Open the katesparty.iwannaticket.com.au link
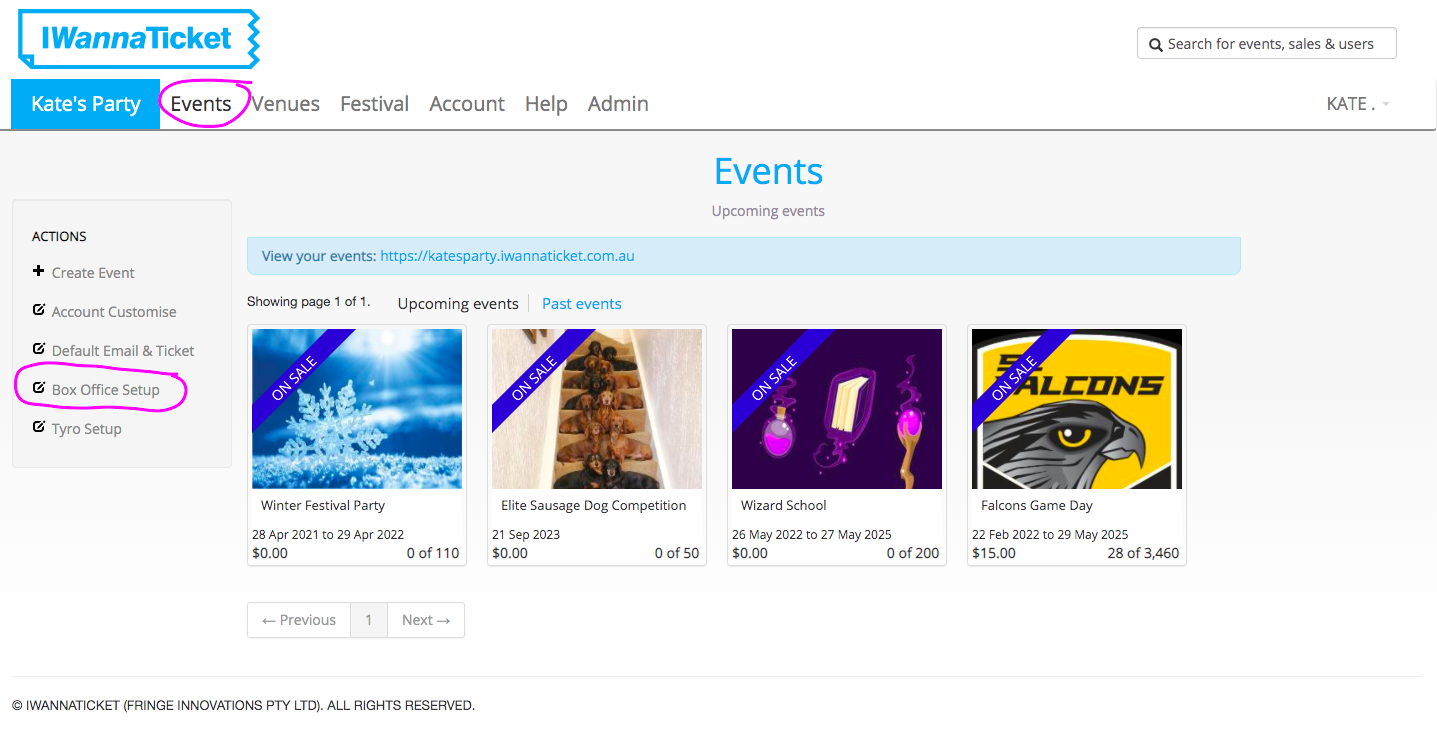 [x=507, y=256]
